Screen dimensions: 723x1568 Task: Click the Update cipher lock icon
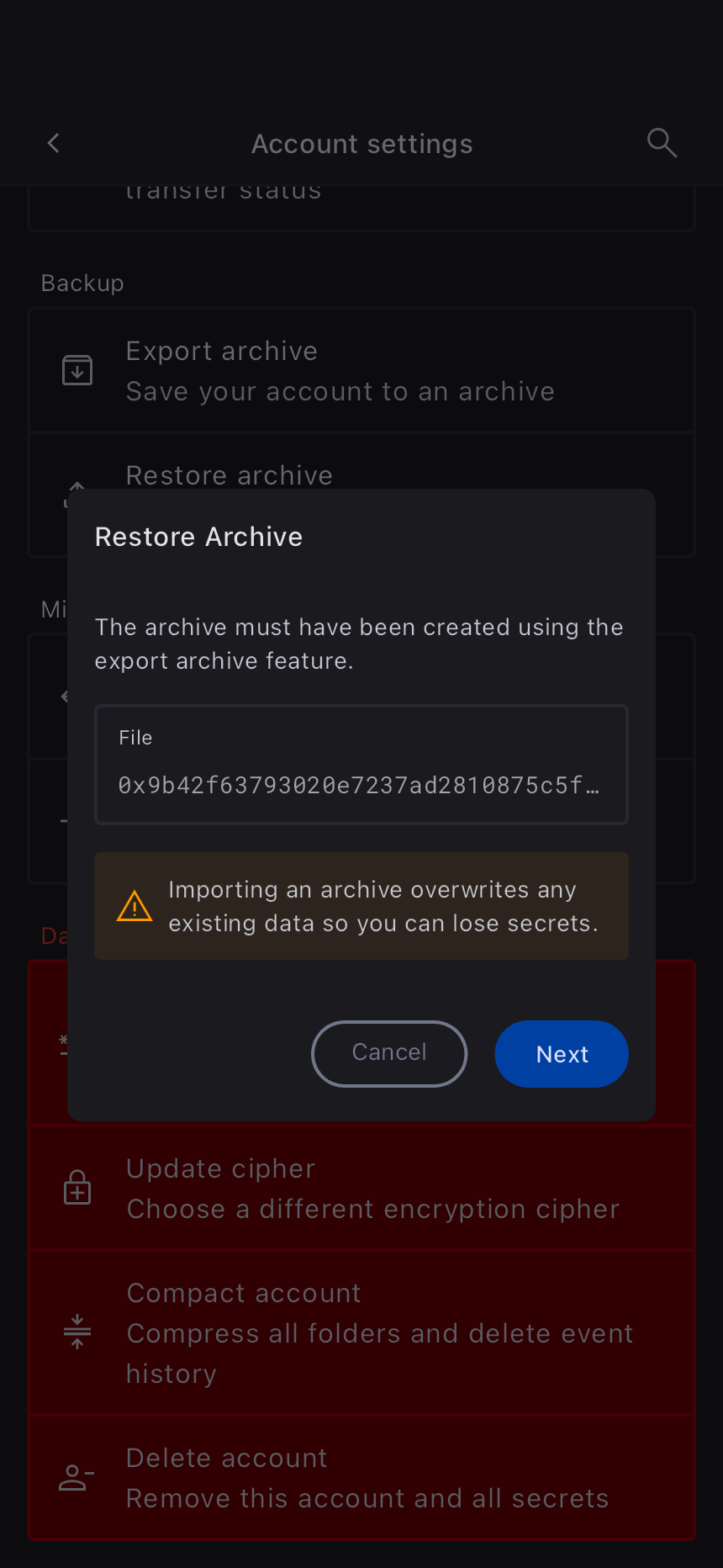(77, 1188)
